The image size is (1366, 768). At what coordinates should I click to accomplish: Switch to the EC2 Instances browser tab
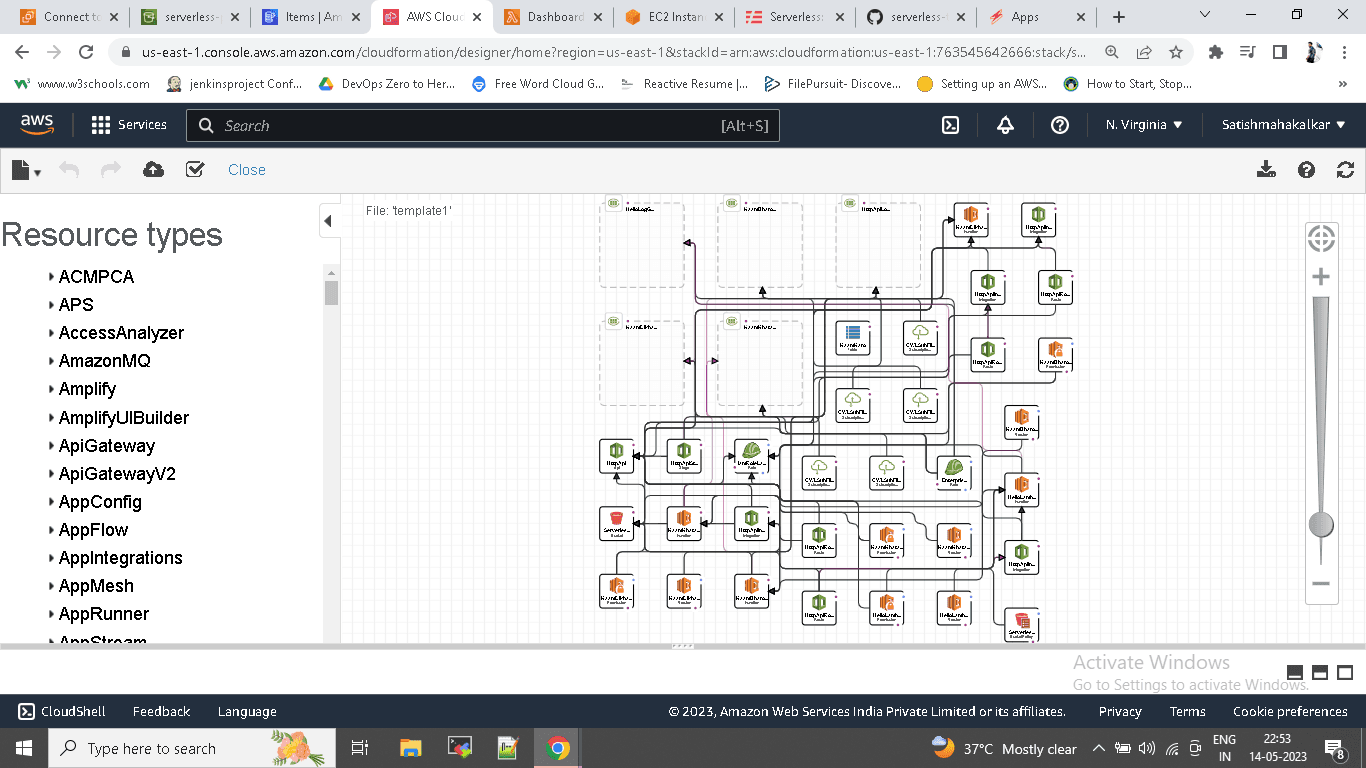672,17
